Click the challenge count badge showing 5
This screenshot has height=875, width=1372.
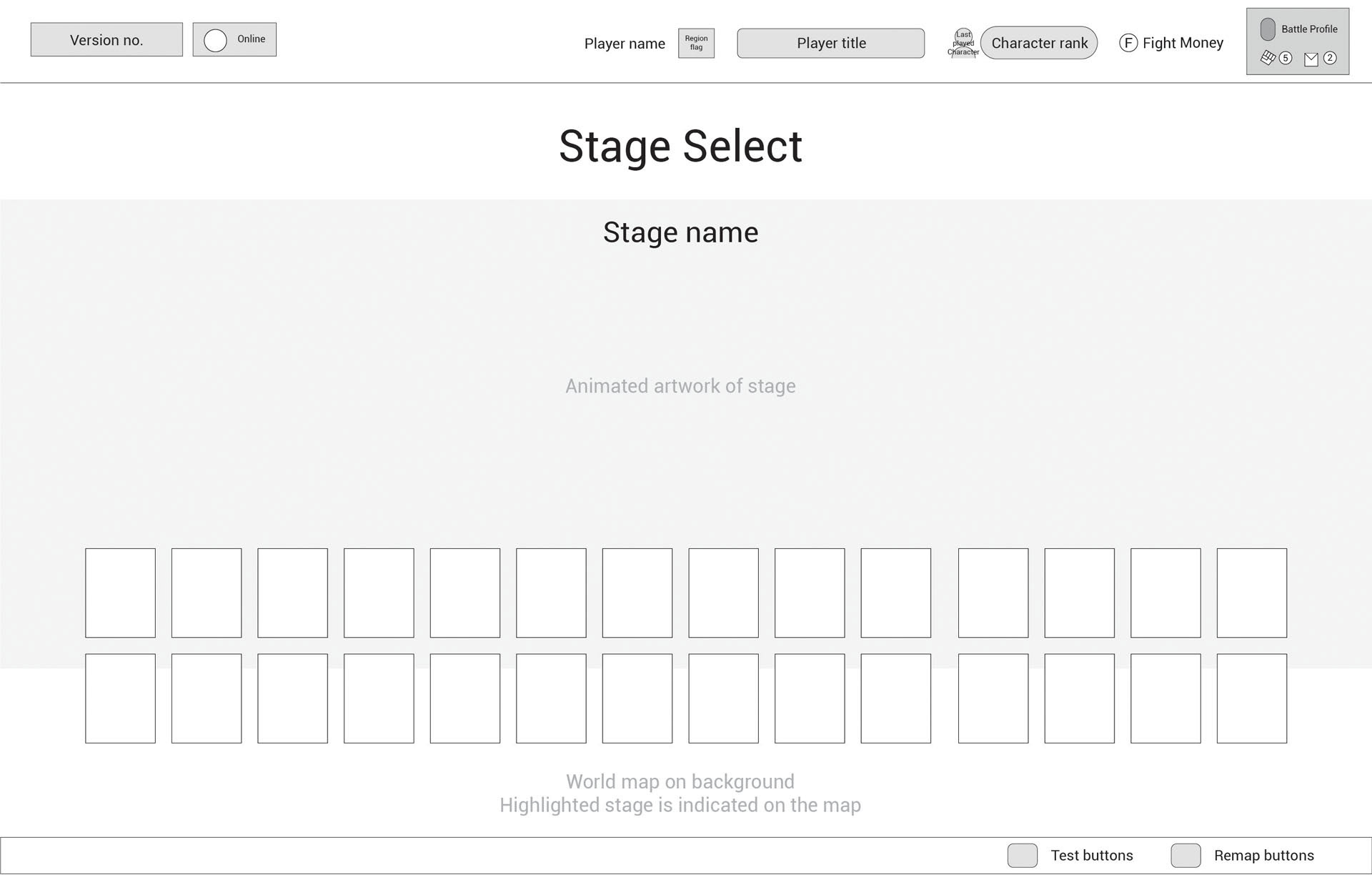click(x=1286, y=58)
